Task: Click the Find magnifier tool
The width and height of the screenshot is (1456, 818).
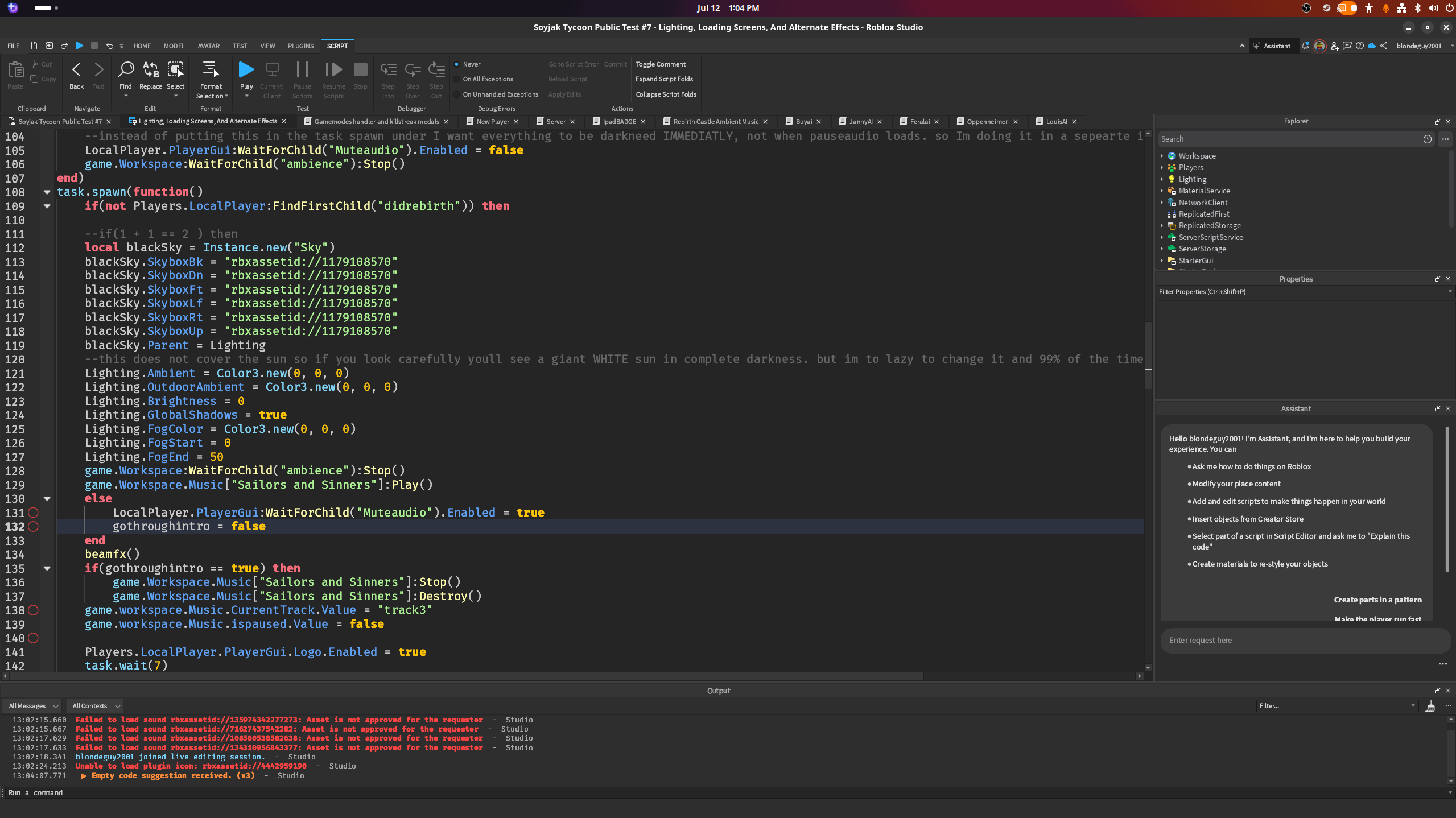Action: tap(125, 70)
